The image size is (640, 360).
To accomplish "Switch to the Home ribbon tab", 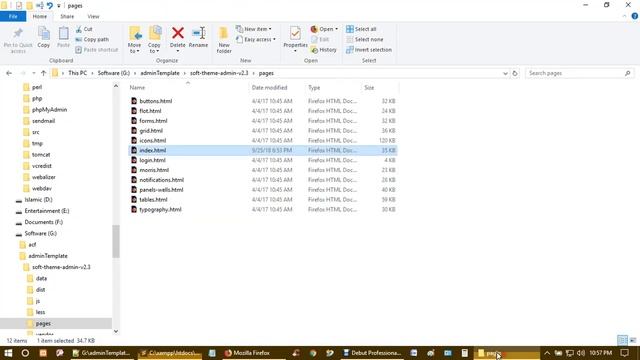I will click(x=40, y=16).
